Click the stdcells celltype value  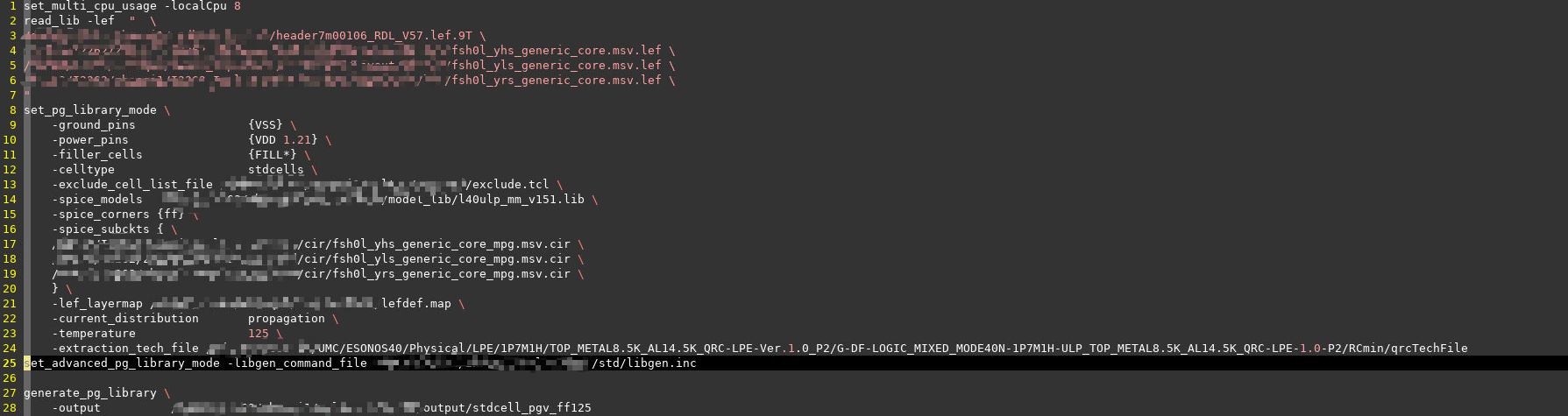276,170
